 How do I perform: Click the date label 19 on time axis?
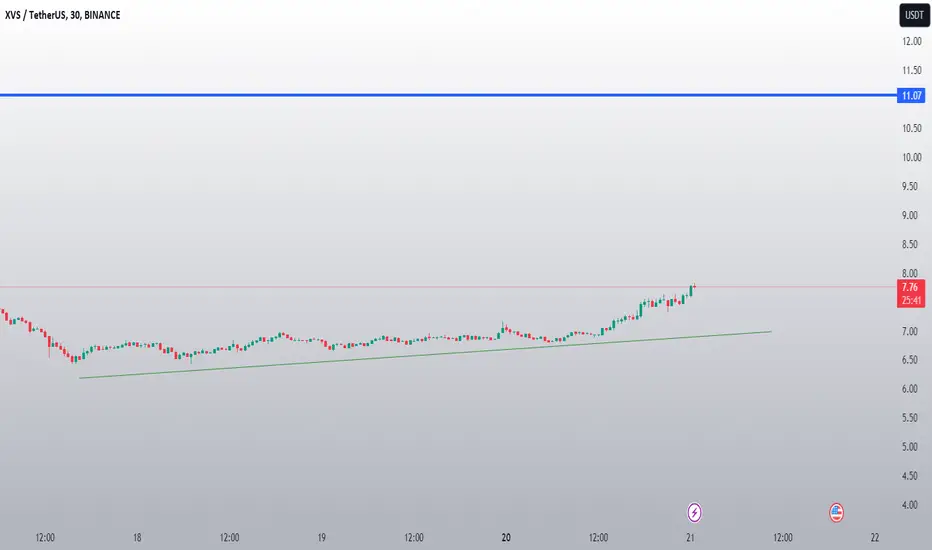322,538
